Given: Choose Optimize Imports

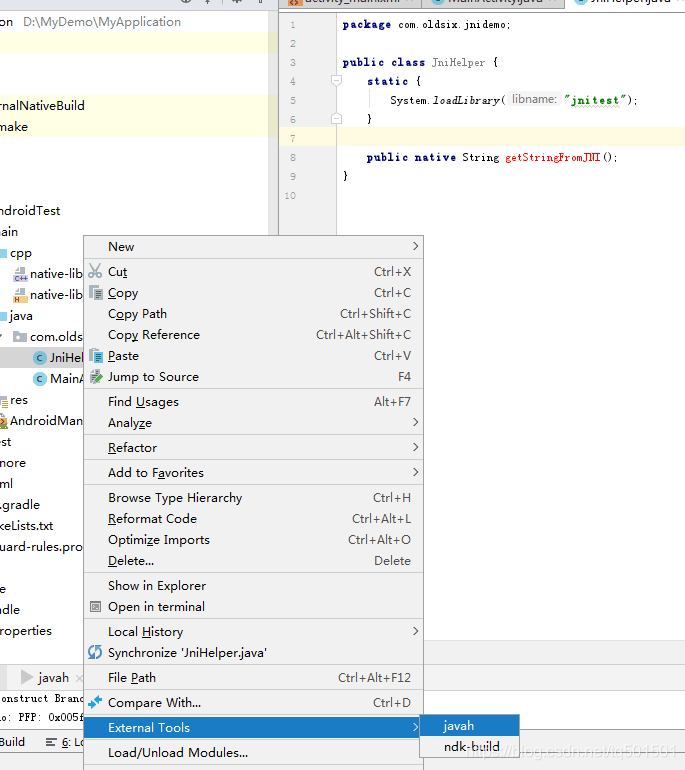Looking at the screenshot, I should pos(253,540).
